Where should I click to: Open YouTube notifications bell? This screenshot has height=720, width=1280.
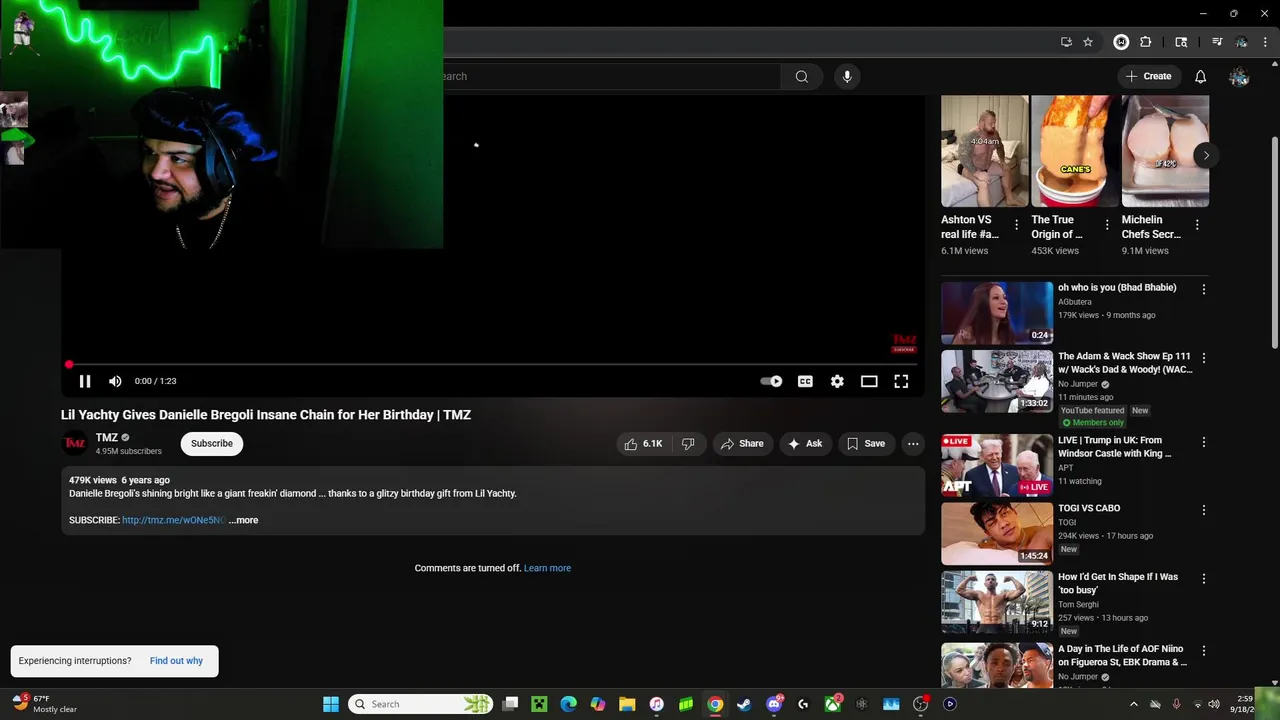pos(1200,76)
